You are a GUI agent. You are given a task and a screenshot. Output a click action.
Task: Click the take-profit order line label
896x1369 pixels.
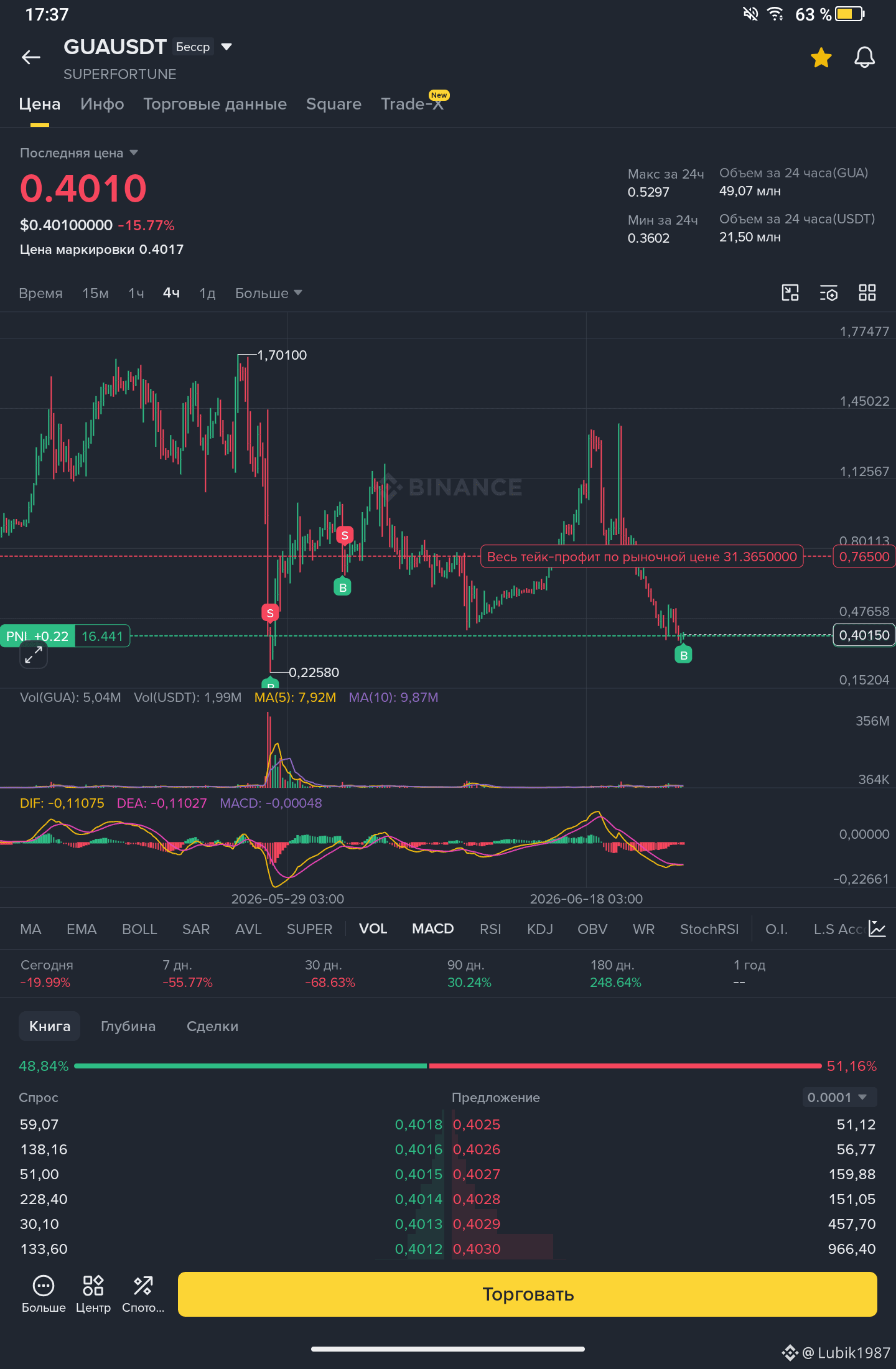642,556
